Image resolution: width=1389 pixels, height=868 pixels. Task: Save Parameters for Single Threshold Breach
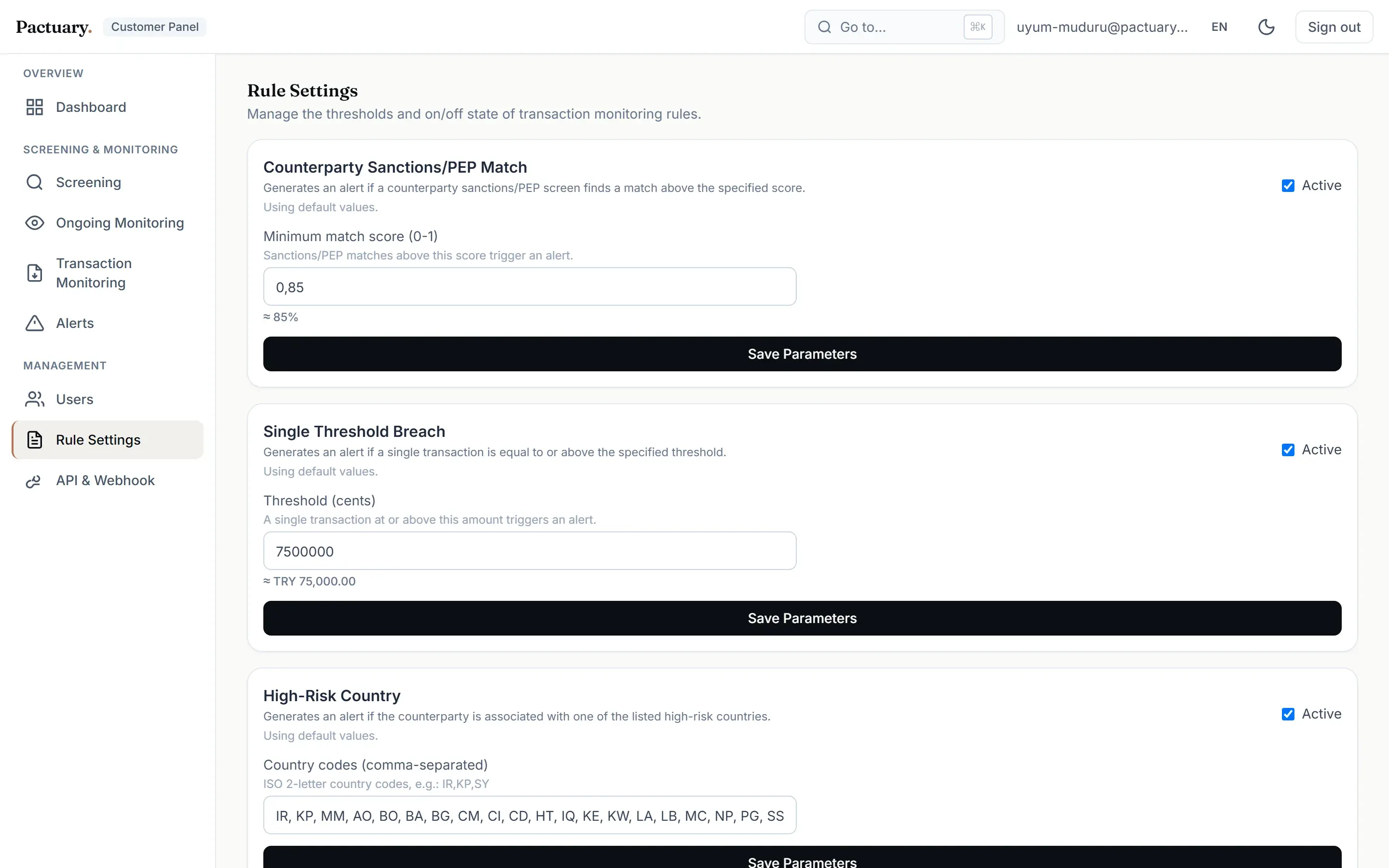[x=802, y=618]
